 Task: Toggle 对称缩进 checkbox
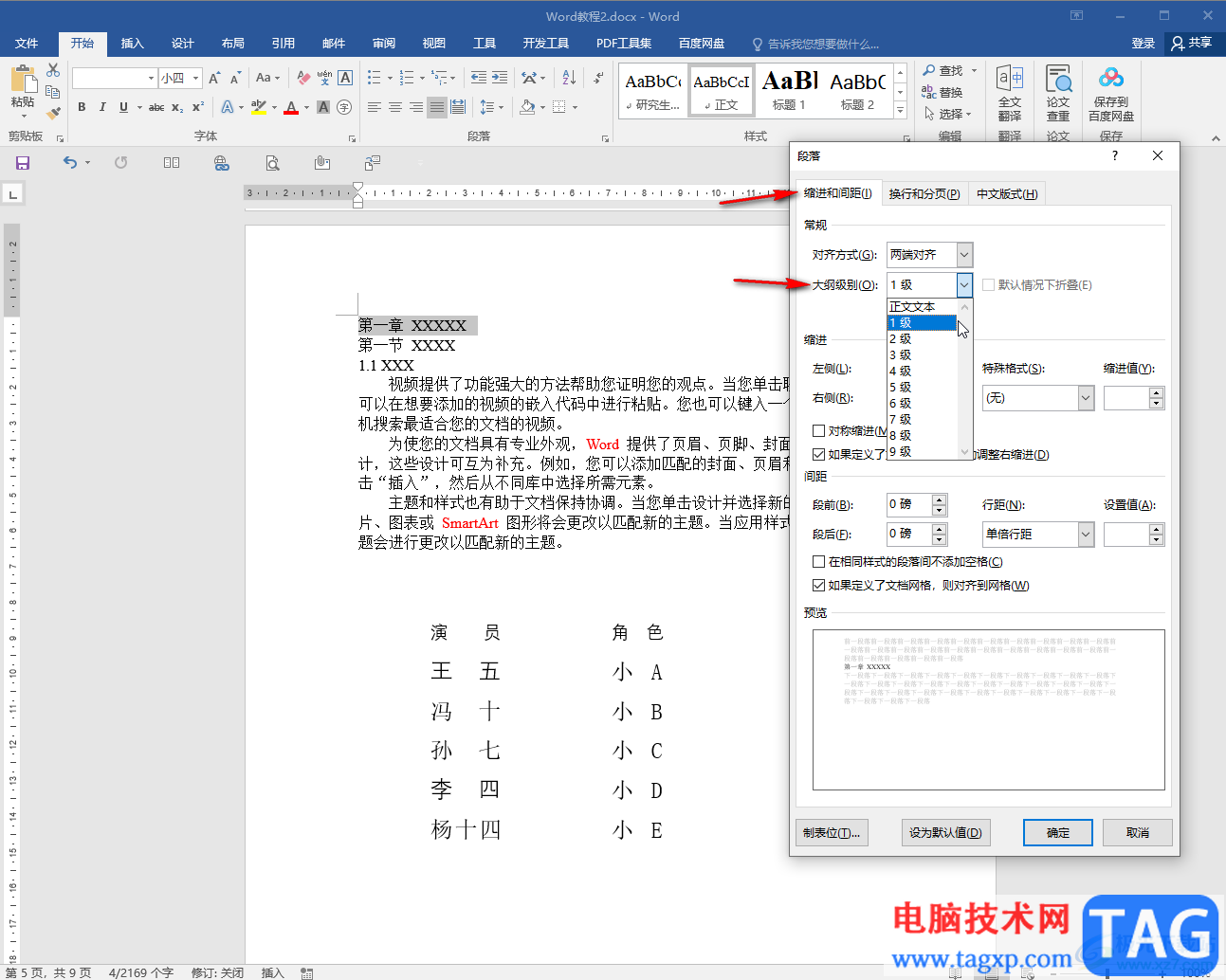(818, 430)
